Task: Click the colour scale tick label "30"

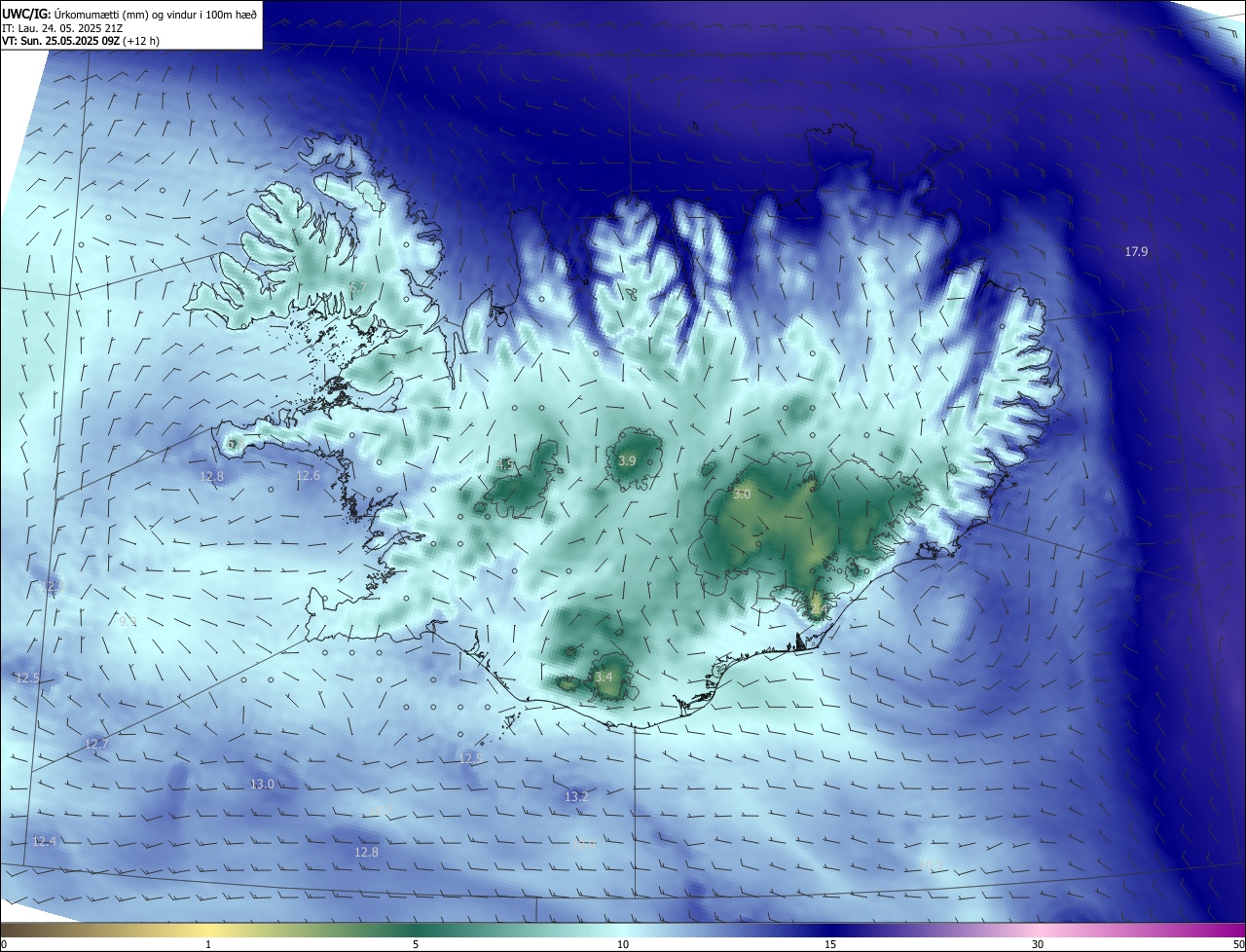Action: pos(1038,945)
